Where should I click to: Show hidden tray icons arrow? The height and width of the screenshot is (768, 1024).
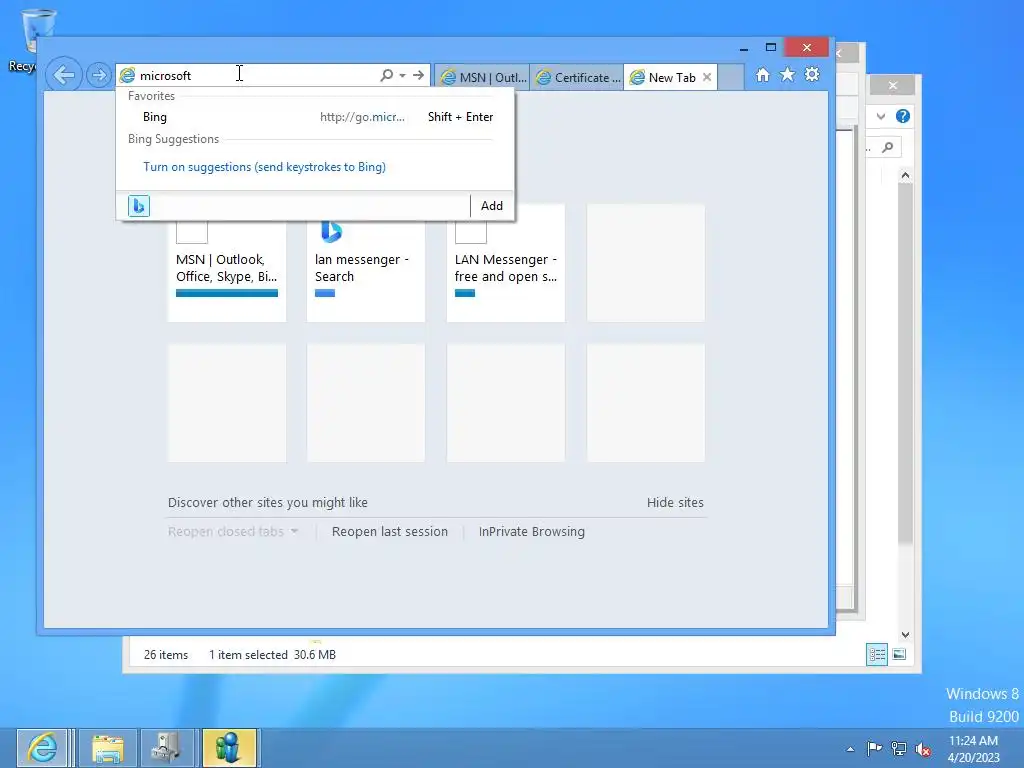(x=850, y=749)
